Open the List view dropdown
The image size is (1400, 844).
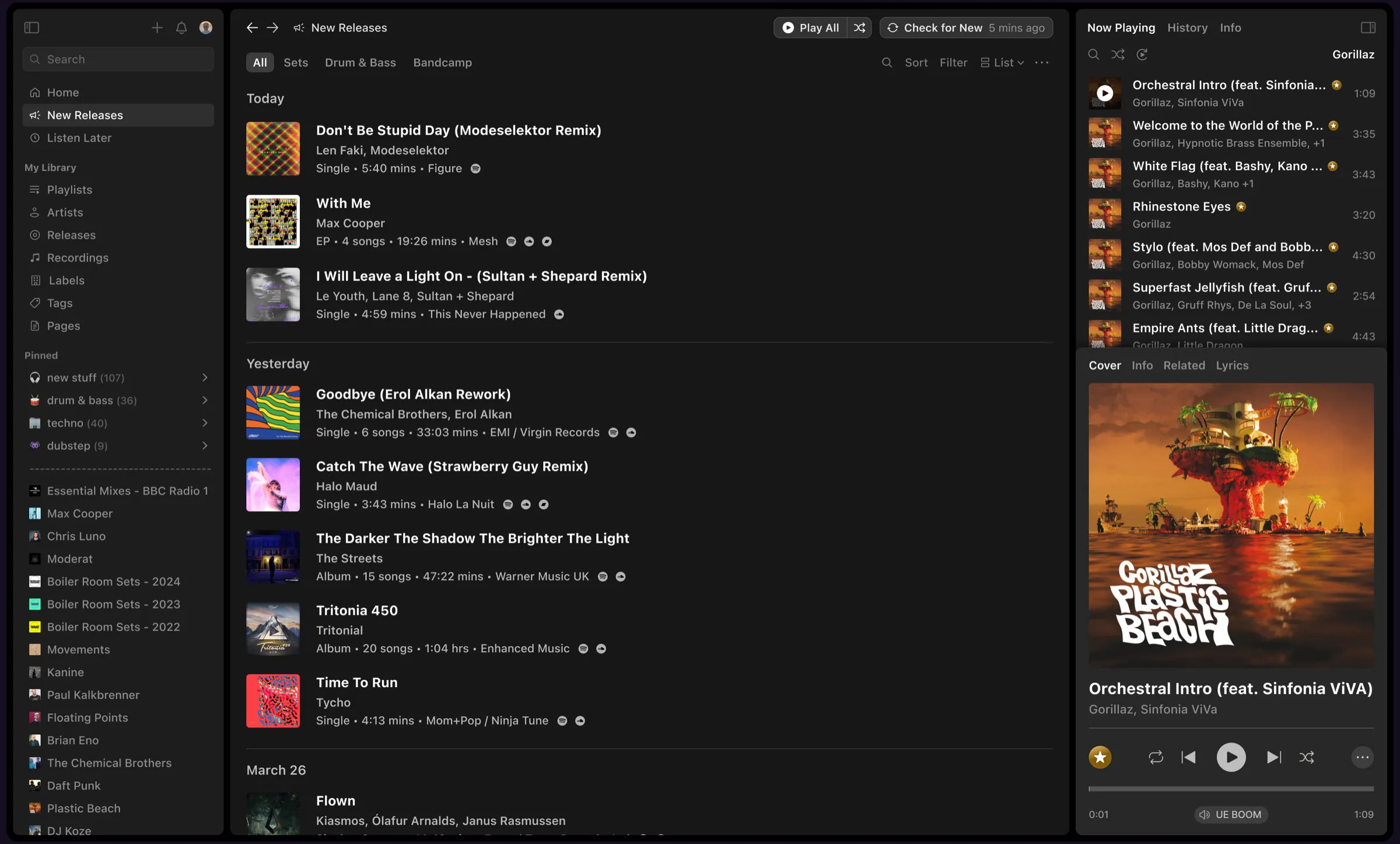(1002, 62)
